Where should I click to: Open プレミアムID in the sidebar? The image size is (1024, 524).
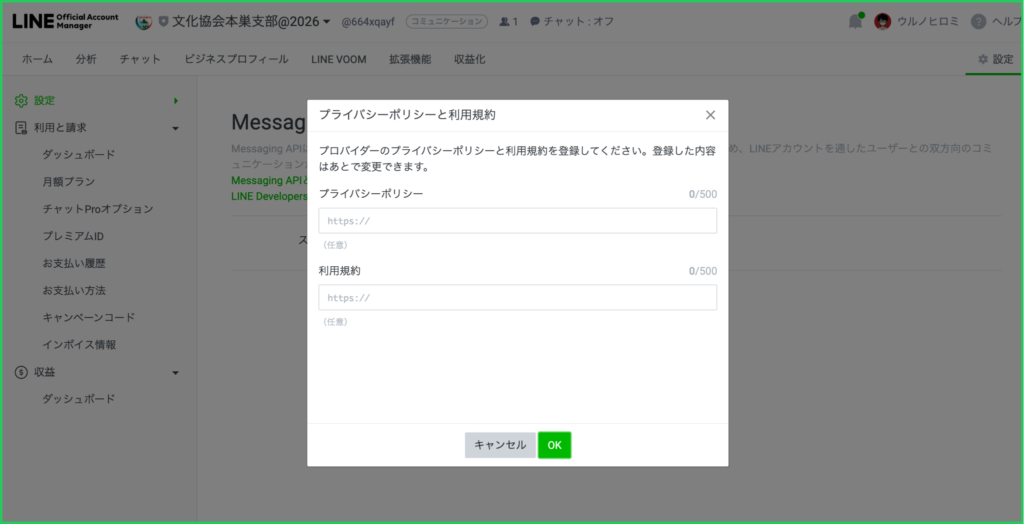(x=73, y=236)
